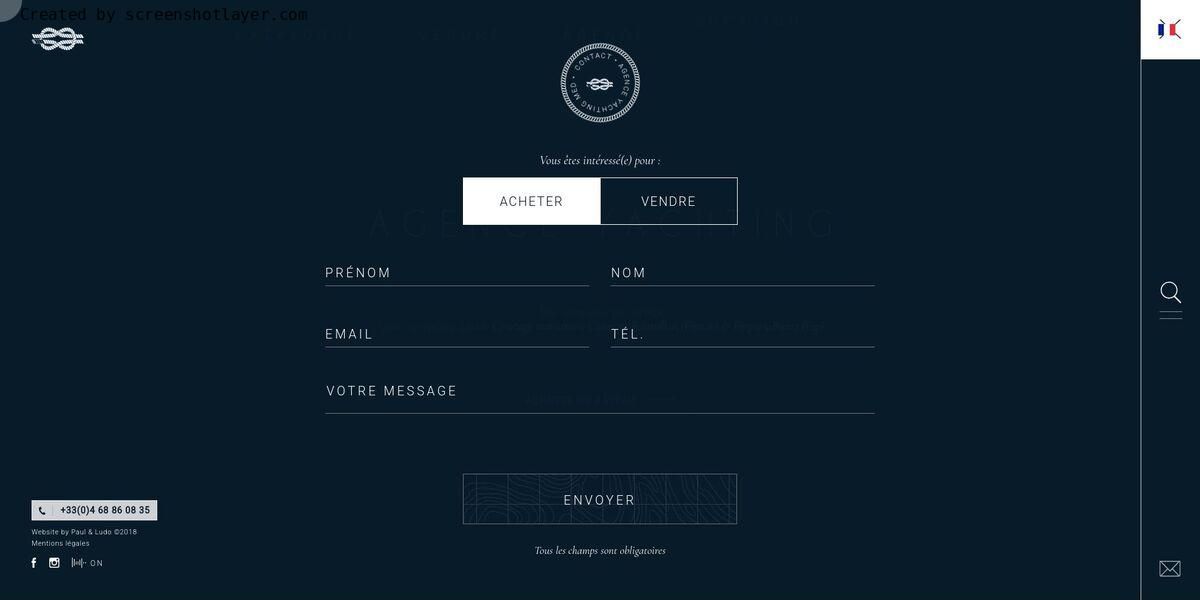Focus the PRÉNOM input field
1200x600 pixels.
pyautogui.click(x=456, y=273)
